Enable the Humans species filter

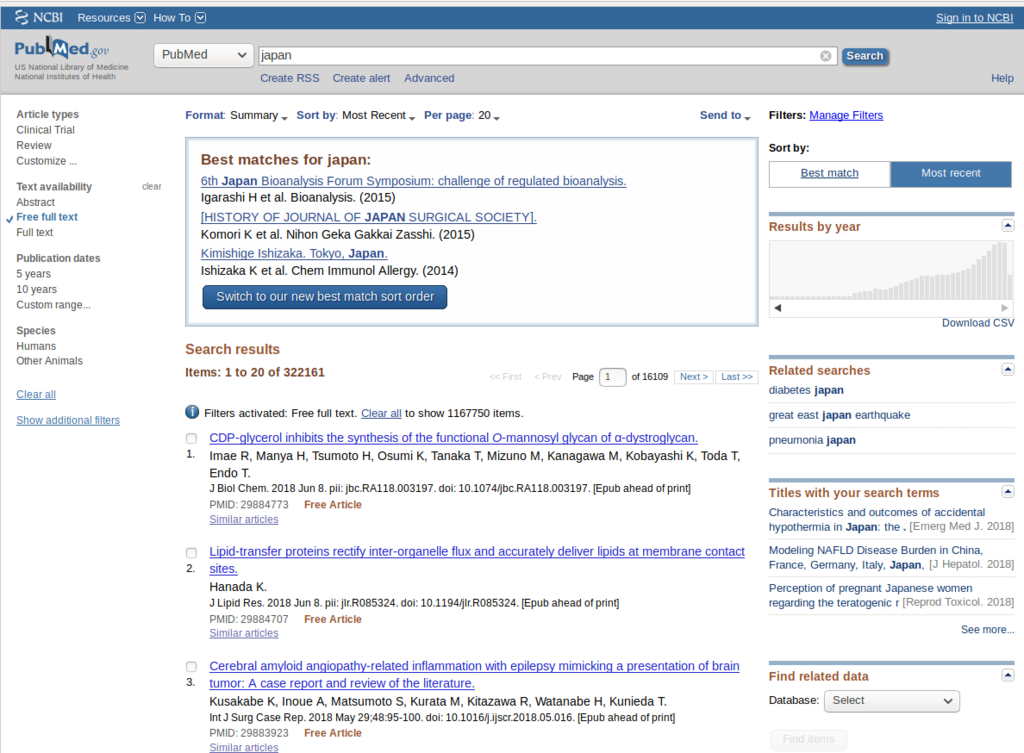pos(36,346)
